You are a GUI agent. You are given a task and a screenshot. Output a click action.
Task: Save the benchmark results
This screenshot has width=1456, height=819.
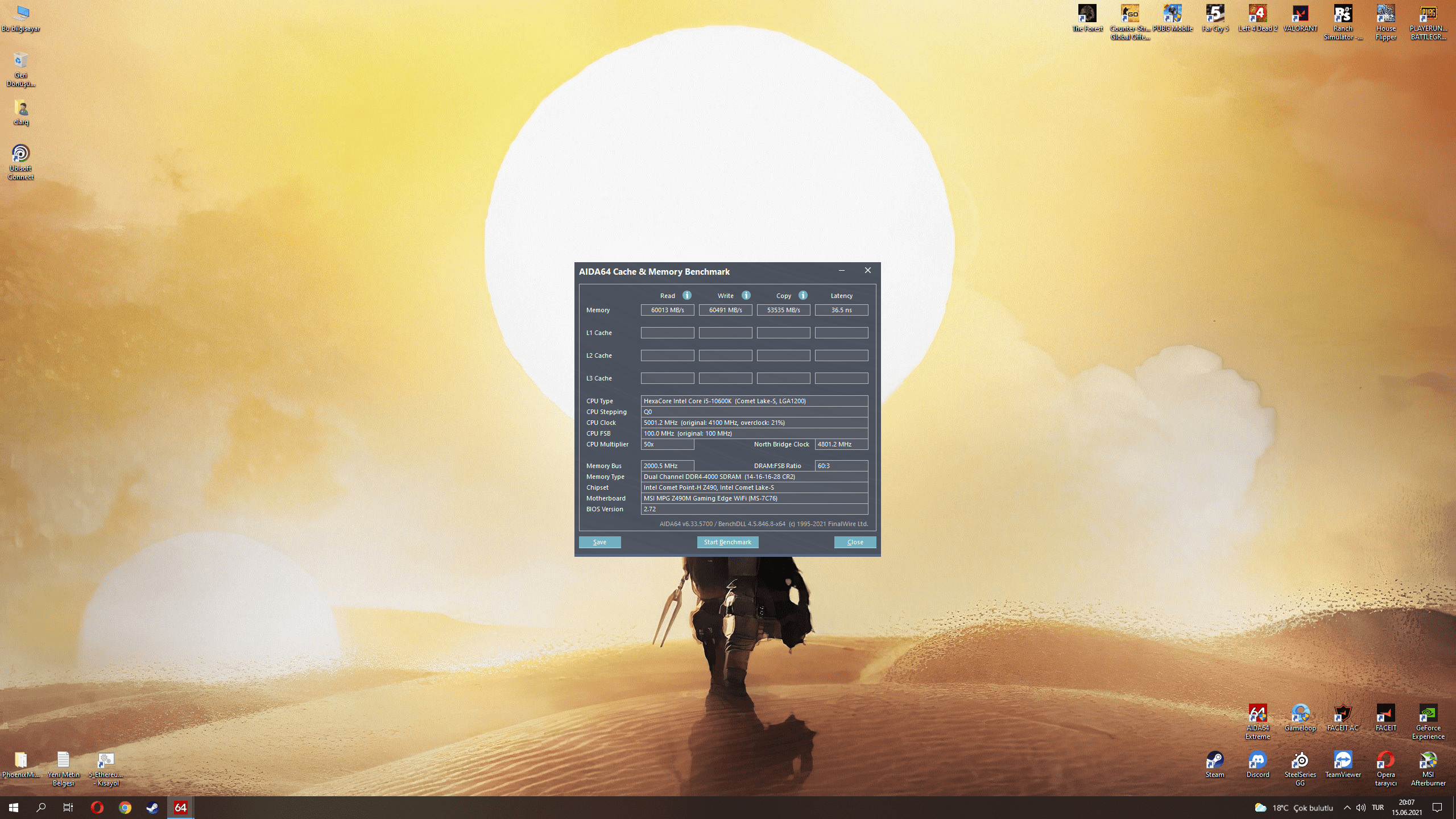click(600, 542)
